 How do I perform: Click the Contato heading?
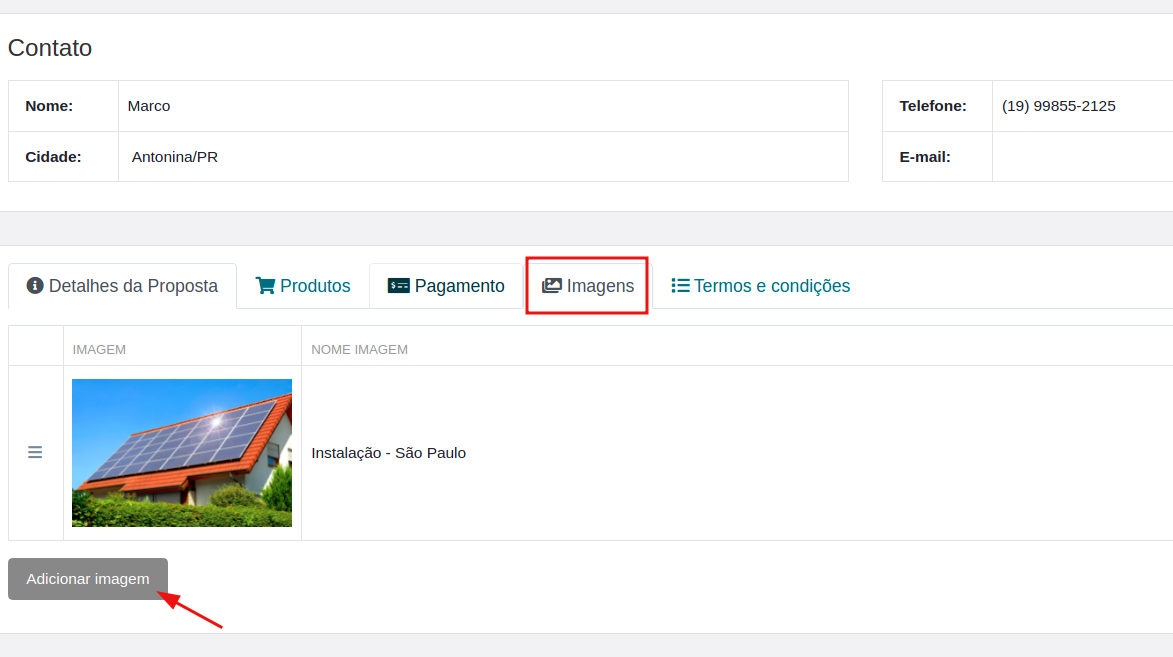(x=50, y=48)
